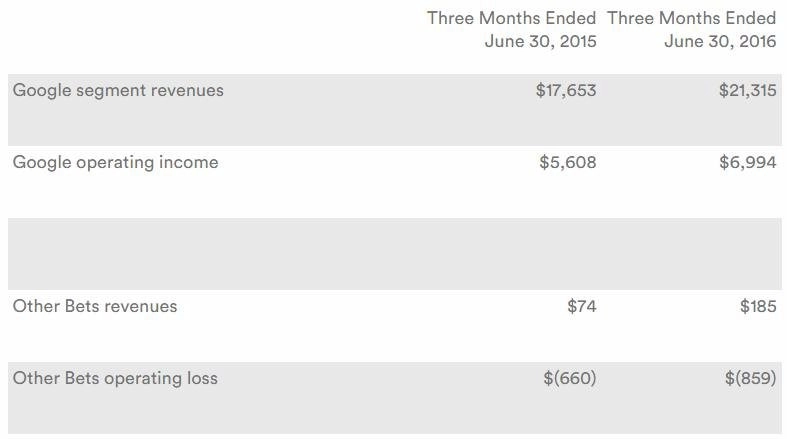Viewport: 787px width, 439px height.
Task: Click the empty gray separator row
Action: [x=395, y=254]
